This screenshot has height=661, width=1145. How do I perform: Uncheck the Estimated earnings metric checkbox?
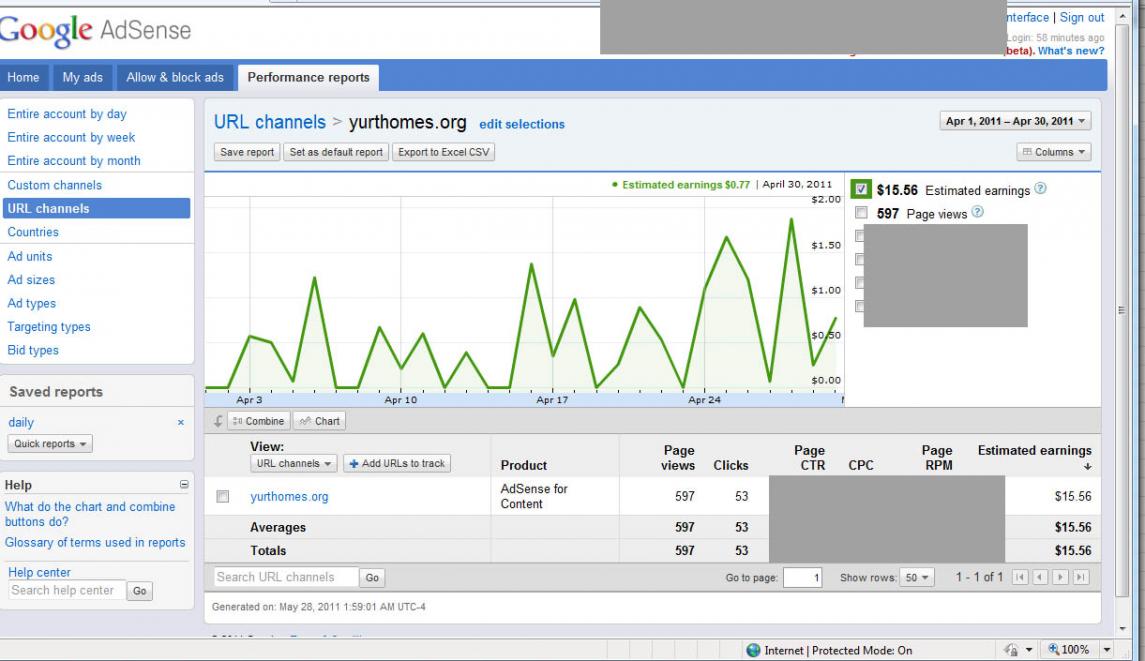861,190
